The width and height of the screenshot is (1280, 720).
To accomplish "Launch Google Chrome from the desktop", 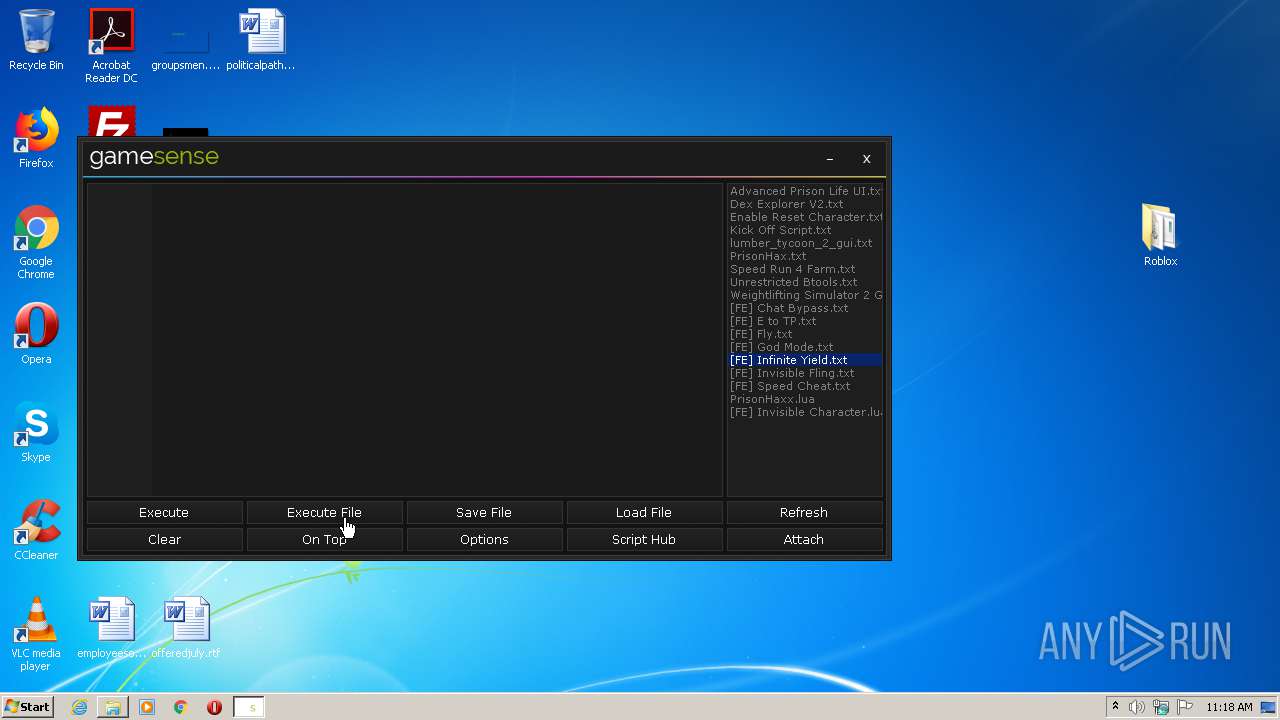I will point(36,242).
